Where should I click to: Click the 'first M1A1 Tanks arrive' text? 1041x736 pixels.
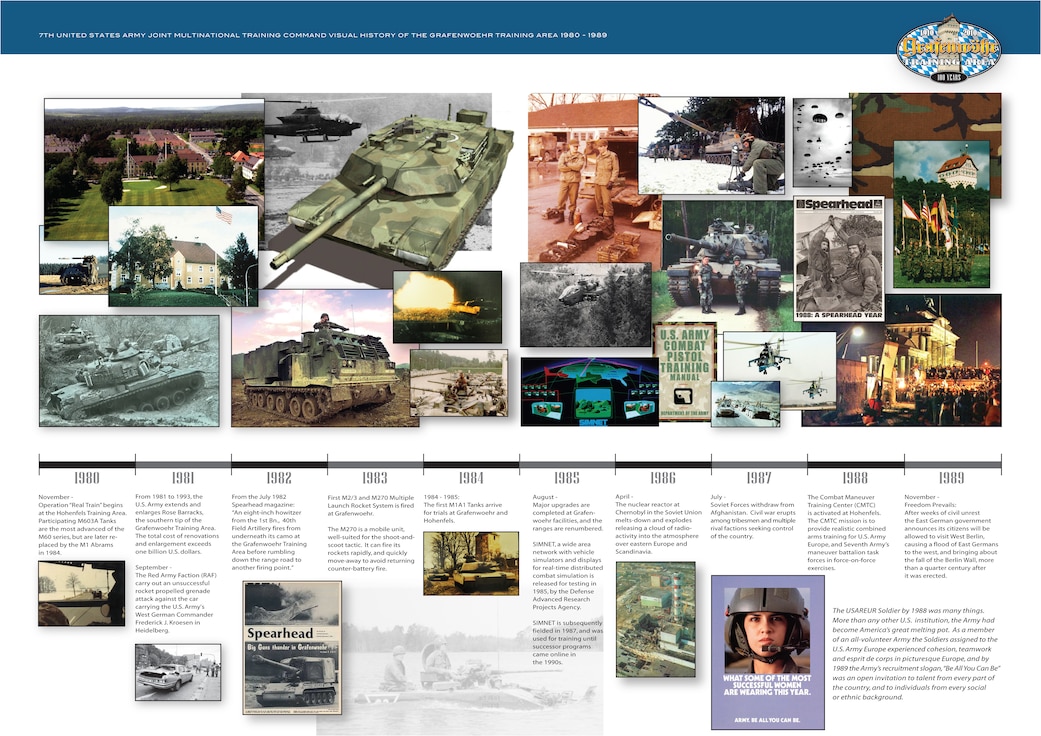point(466,508)
